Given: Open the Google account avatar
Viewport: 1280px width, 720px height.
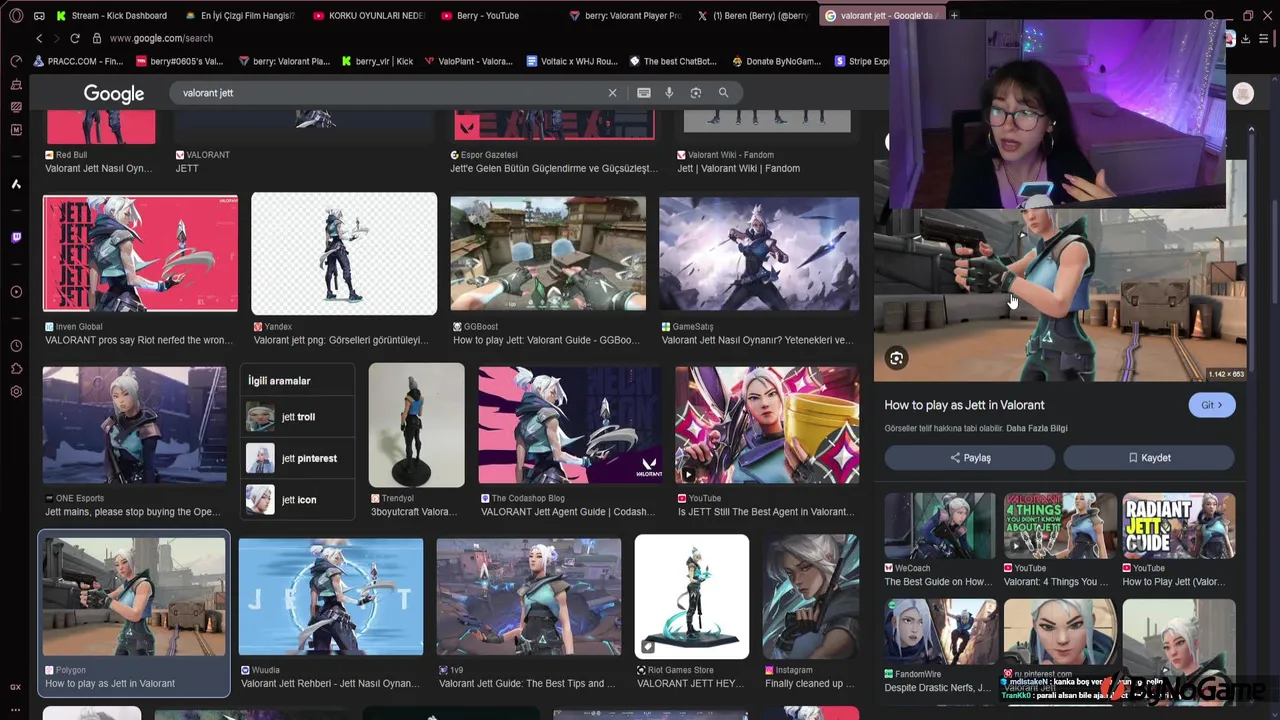Looking at the screenshot, I should click(x=1243, y=93).
